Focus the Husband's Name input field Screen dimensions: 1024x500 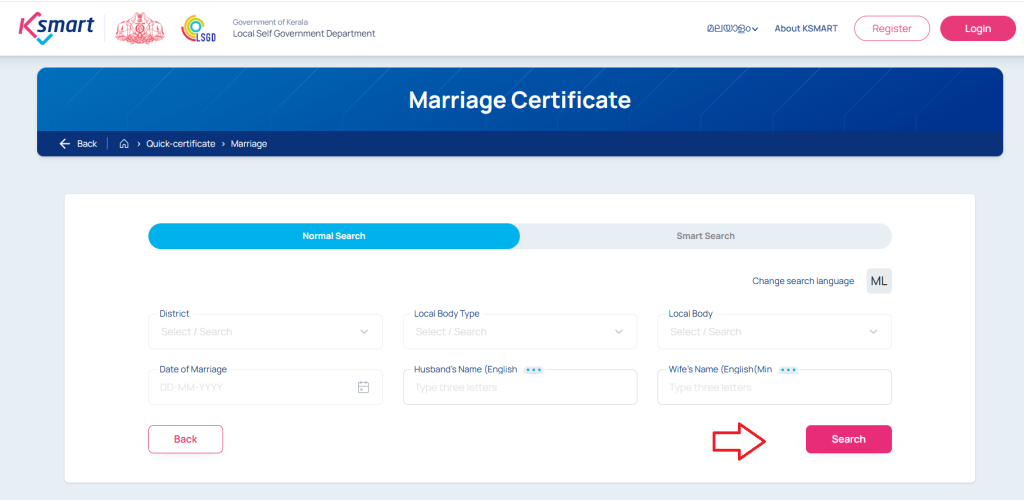(520, 387)
